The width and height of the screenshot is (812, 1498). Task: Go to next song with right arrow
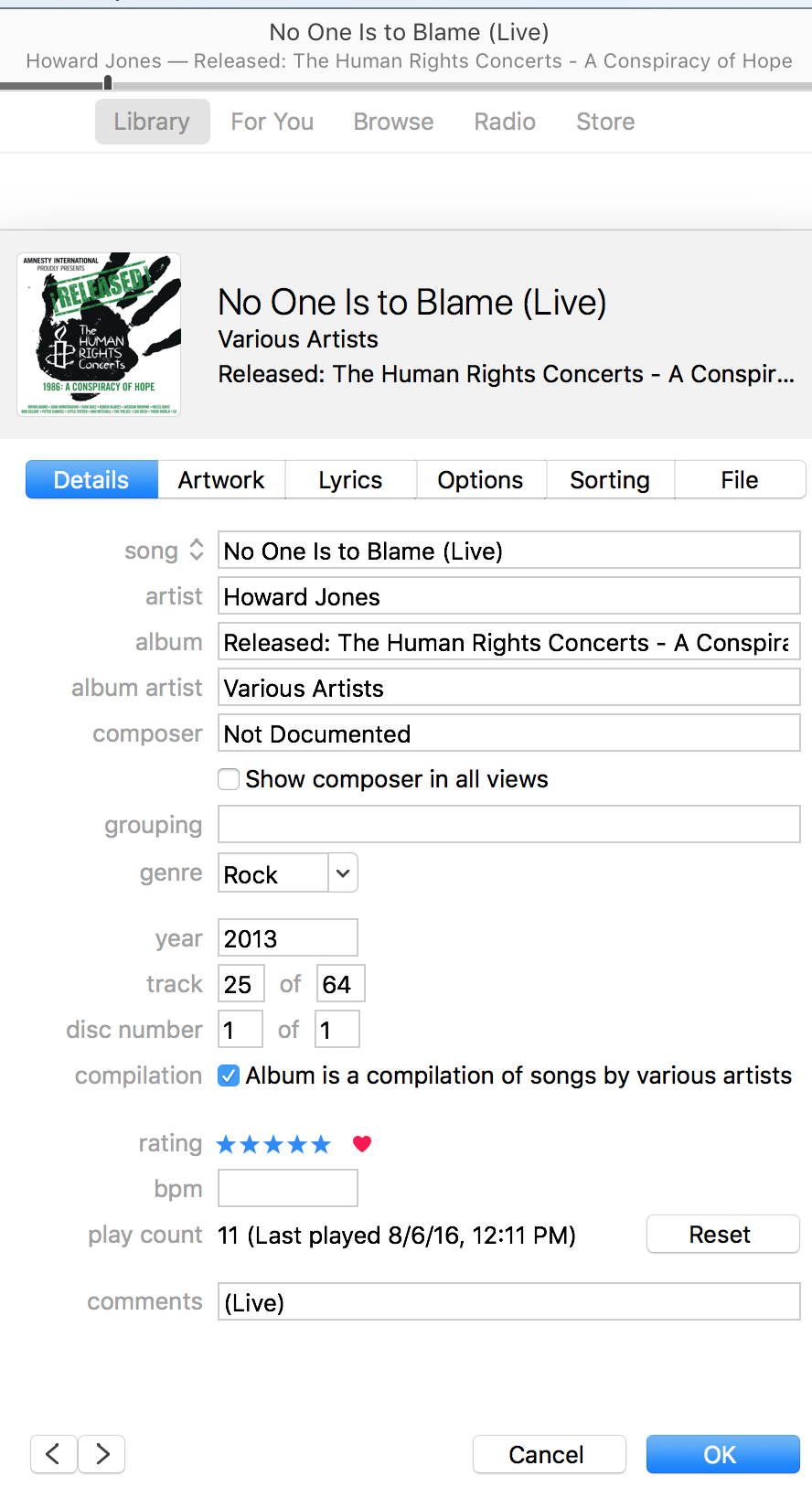[x=102, y=1454]
